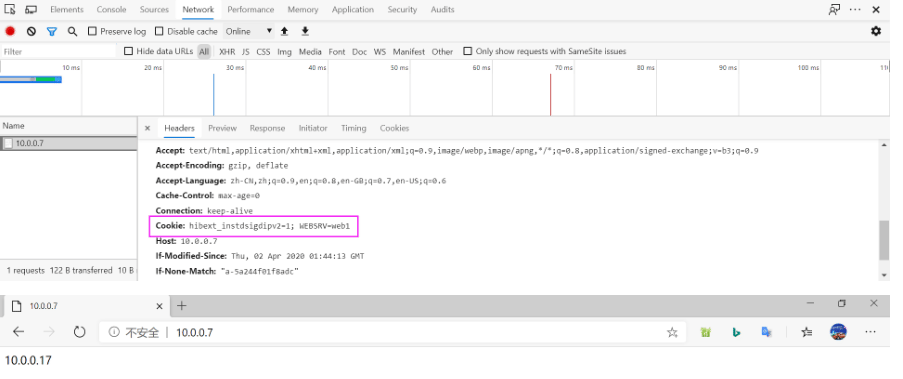Viewport: 903px width, 379px height.
Task: Filter requests by Font
Action: click(x=337, y=51)
